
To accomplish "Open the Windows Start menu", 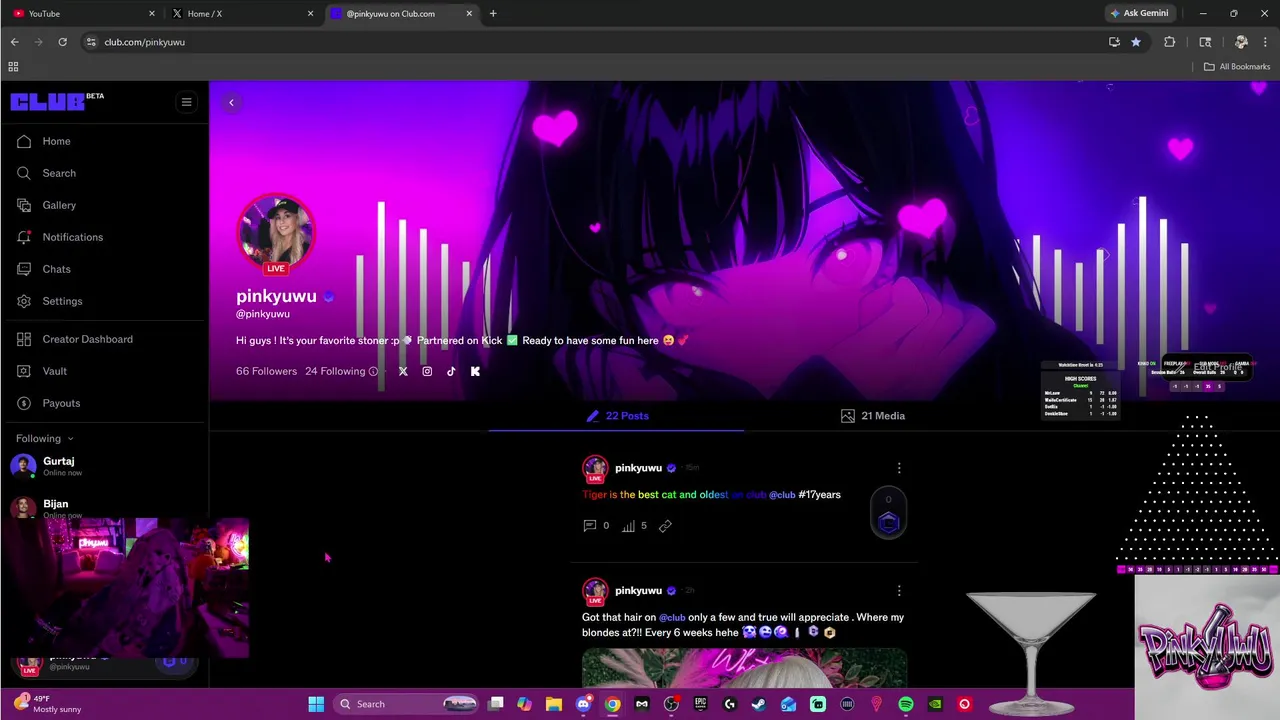I will [316, 704].
